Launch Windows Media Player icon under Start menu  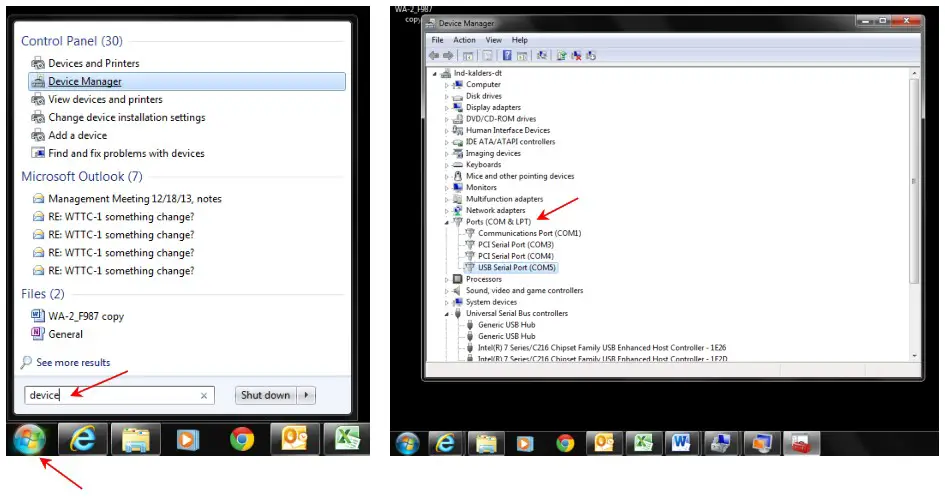click(188, 439)
